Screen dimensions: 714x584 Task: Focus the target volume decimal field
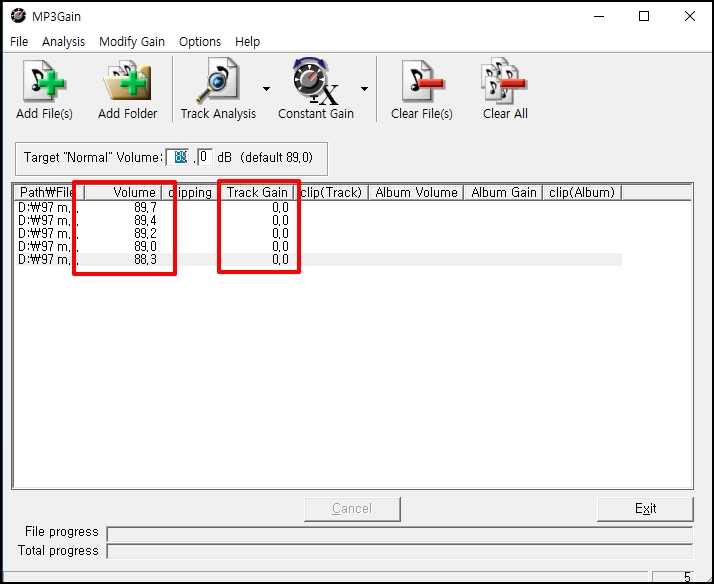tap(205, 157)
